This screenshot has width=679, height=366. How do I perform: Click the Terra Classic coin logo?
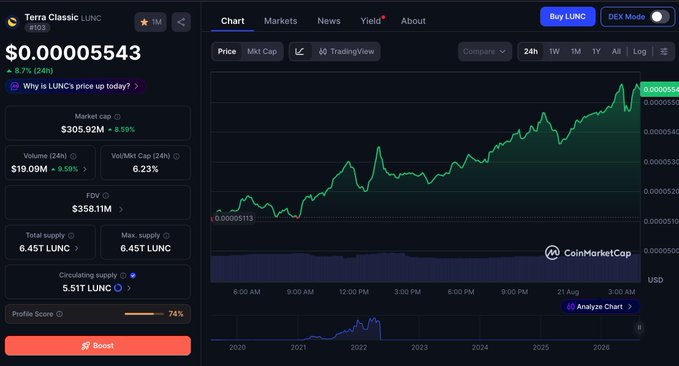(13, 22)
